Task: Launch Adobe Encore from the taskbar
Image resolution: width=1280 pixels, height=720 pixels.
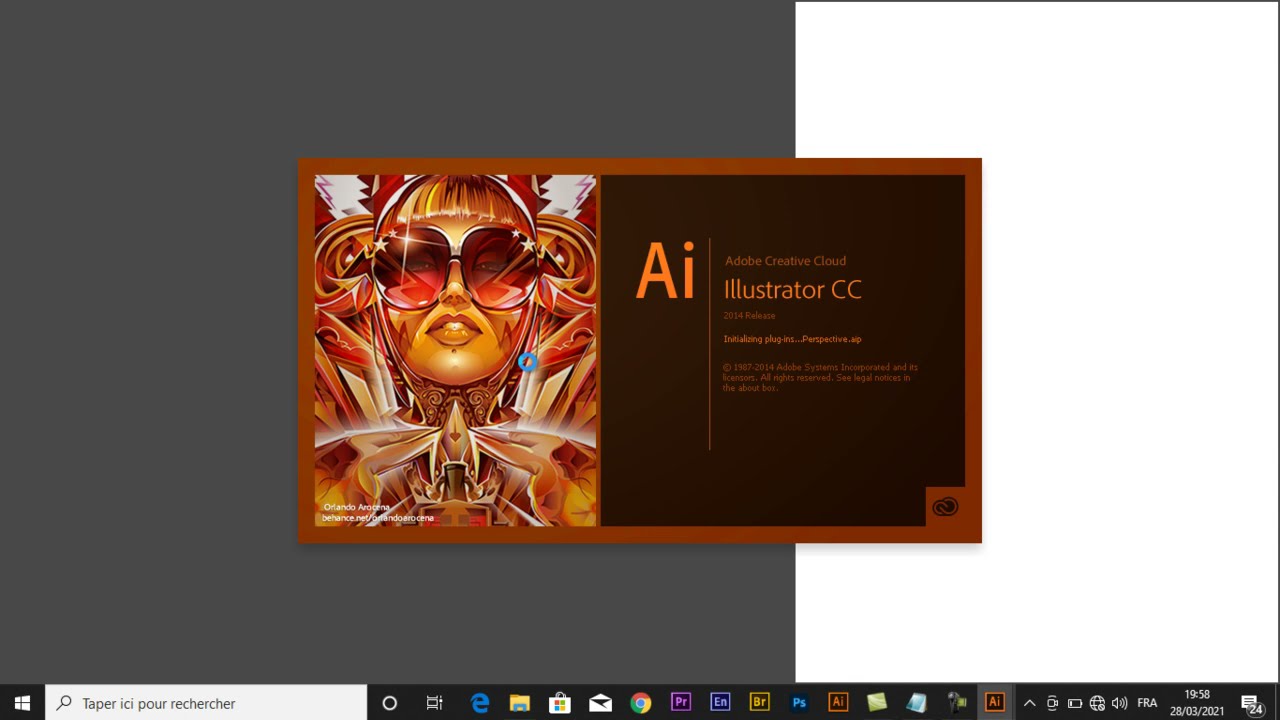Action: click(x=720, y=703)
